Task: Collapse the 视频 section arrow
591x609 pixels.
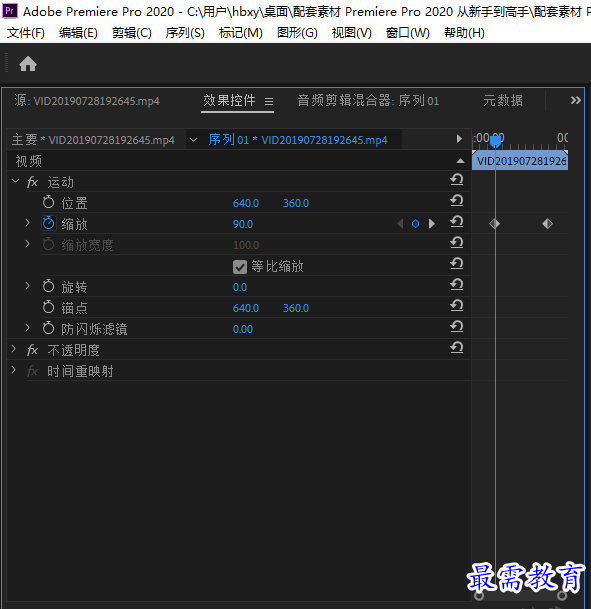Action: (x=460, y=161)
